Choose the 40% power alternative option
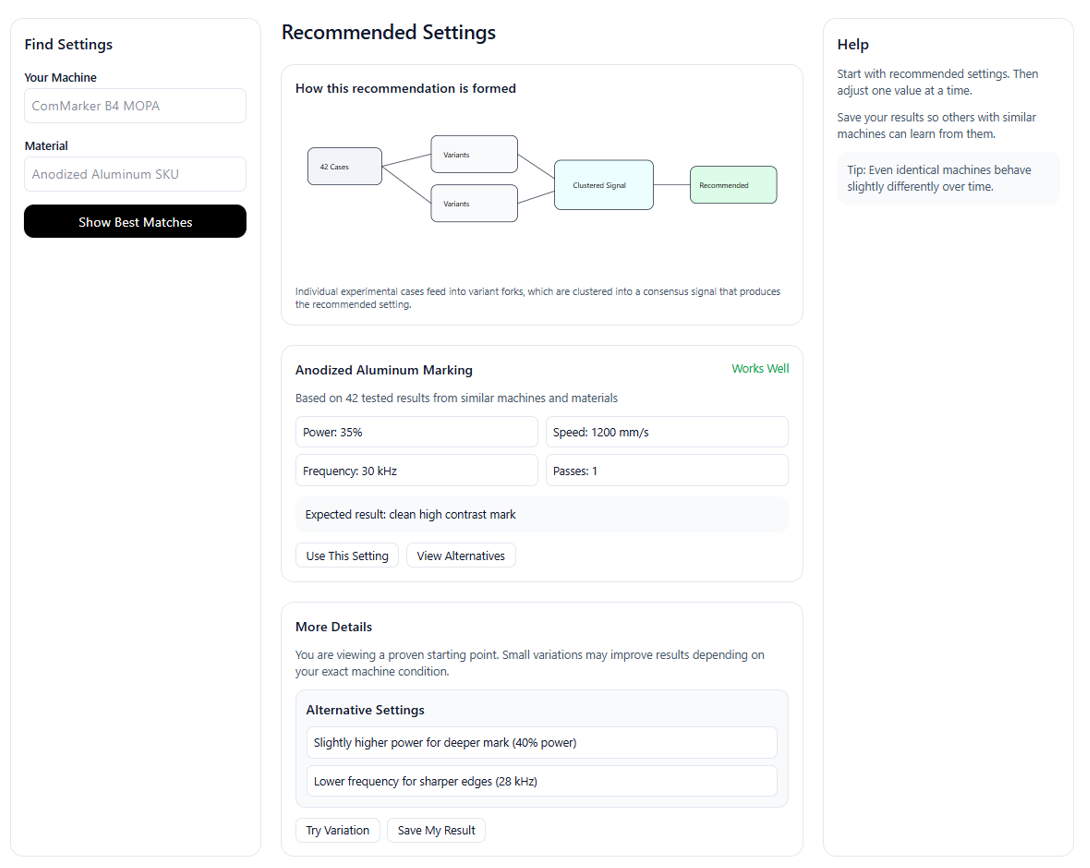The image size is (1090, 868). (541, 742)
